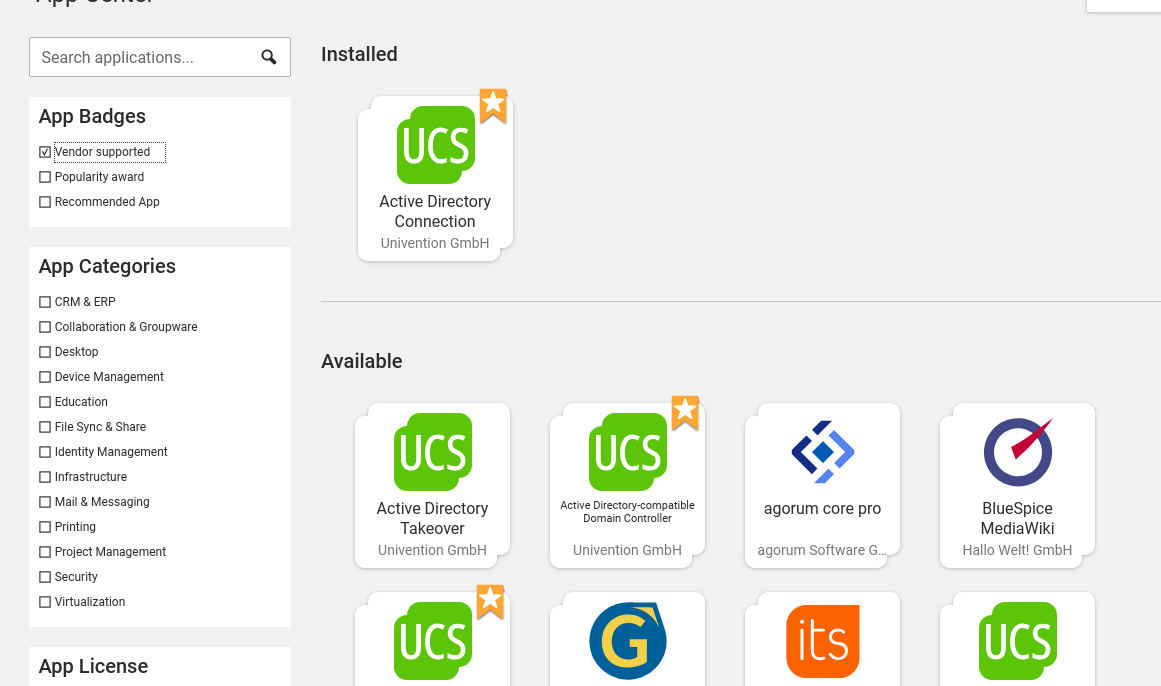Filter by CRM & ERP category
The height and width of the screenshot is (686, 1161).
tap(45, 302)
